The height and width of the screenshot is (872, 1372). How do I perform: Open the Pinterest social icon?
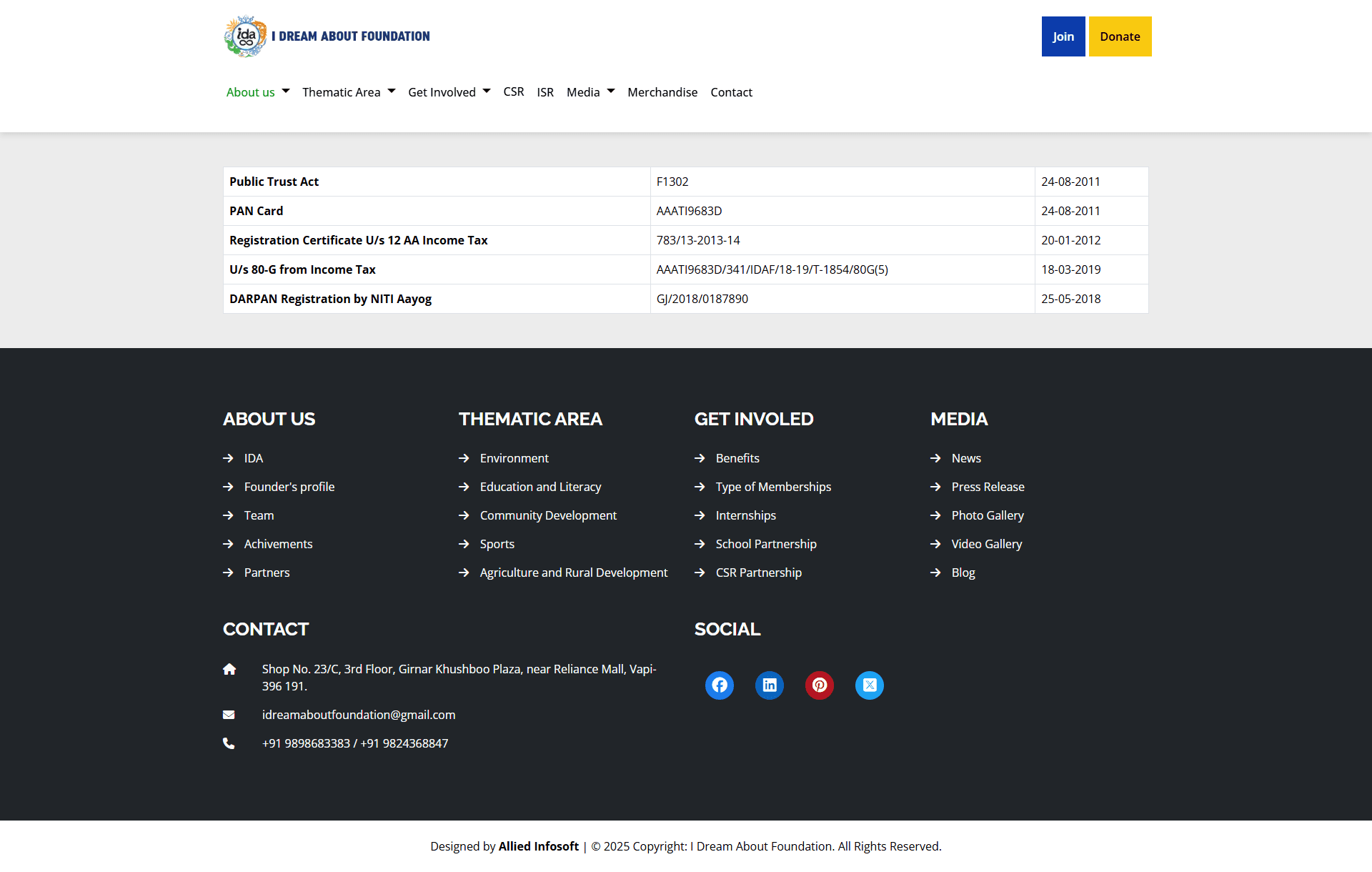(x=820, y=685)
